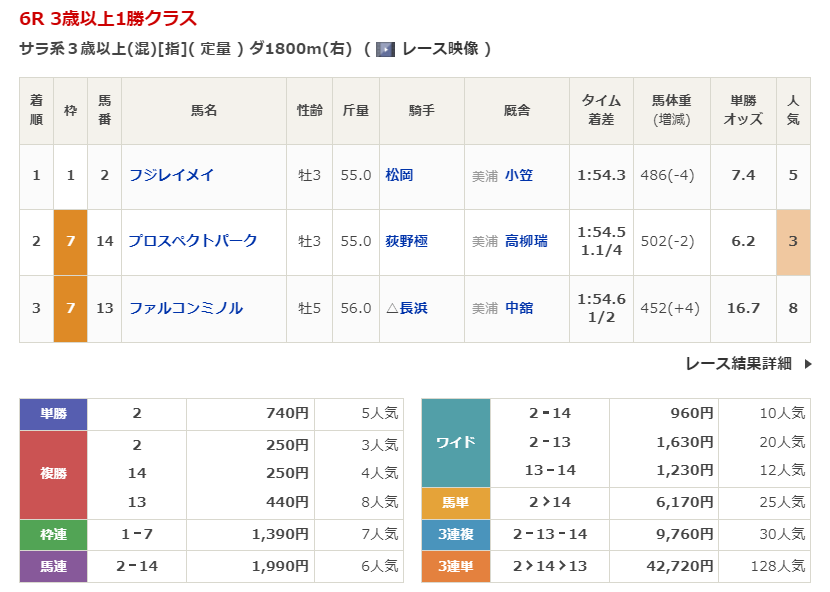Select the orange 3連単 payout label
This screenshot has width=830, height=592.
point(456,567)
